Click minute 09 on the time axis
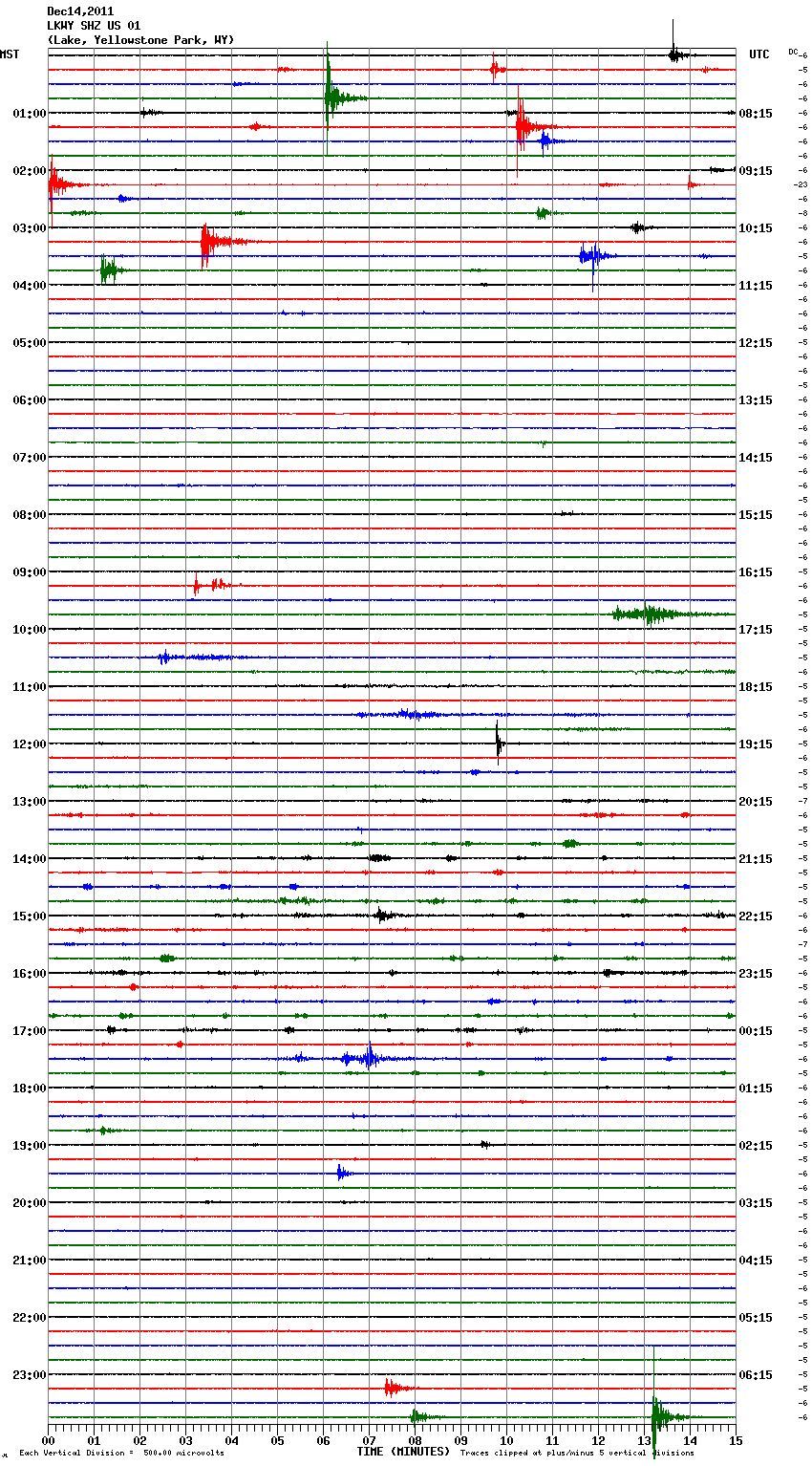This screenshot has height=1466, width=812. [460, 1440]
